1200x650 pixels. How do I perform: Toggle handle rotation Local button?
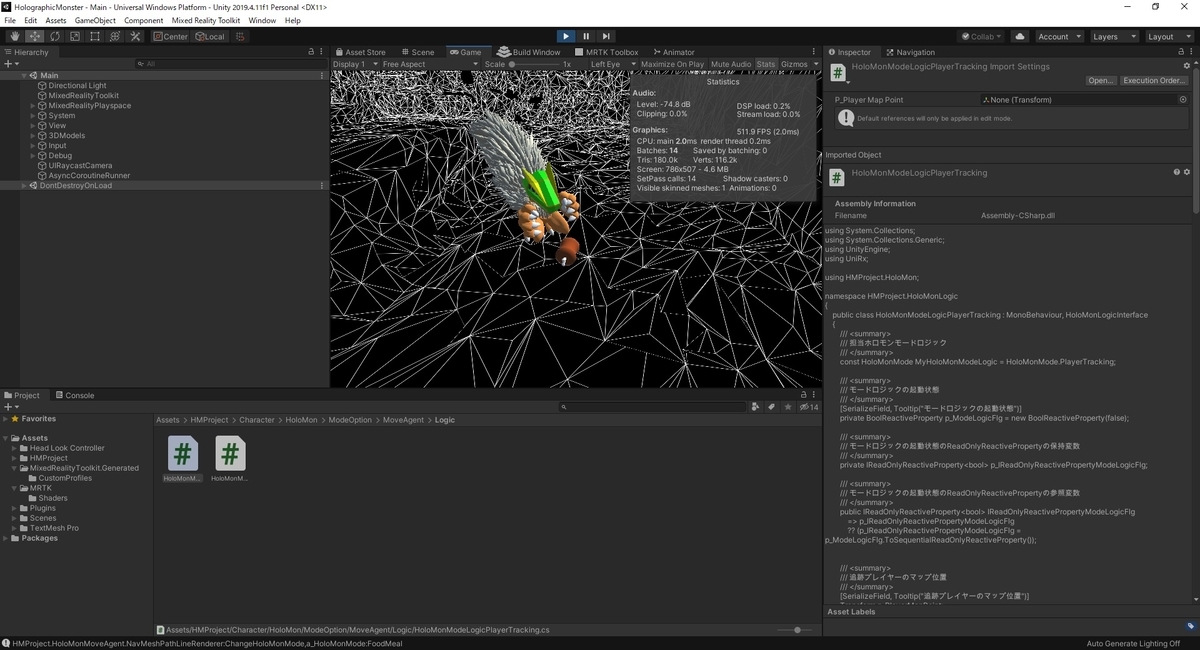210,36
